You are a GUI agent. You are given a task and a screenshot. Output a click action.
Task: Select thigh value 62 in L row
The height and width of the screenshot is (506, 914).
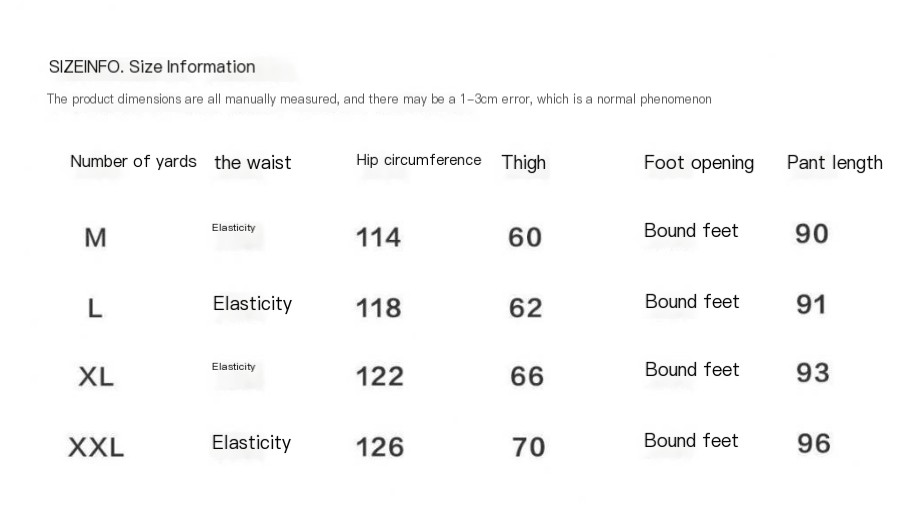tap(525, 308)
